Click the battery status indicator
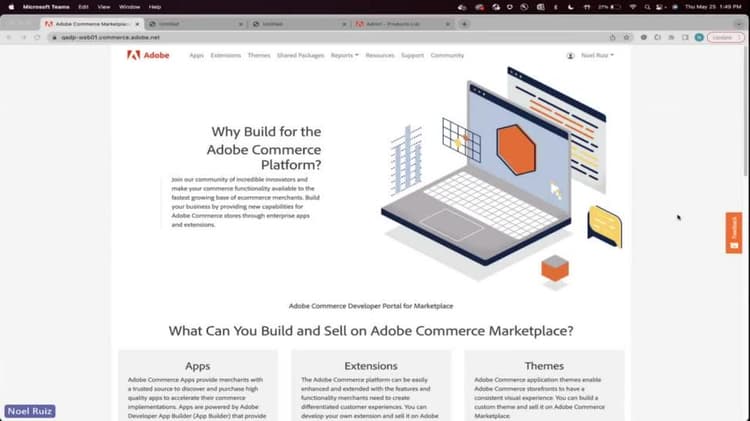Screen dimensions: 750x421 click(x=609, y=7)
